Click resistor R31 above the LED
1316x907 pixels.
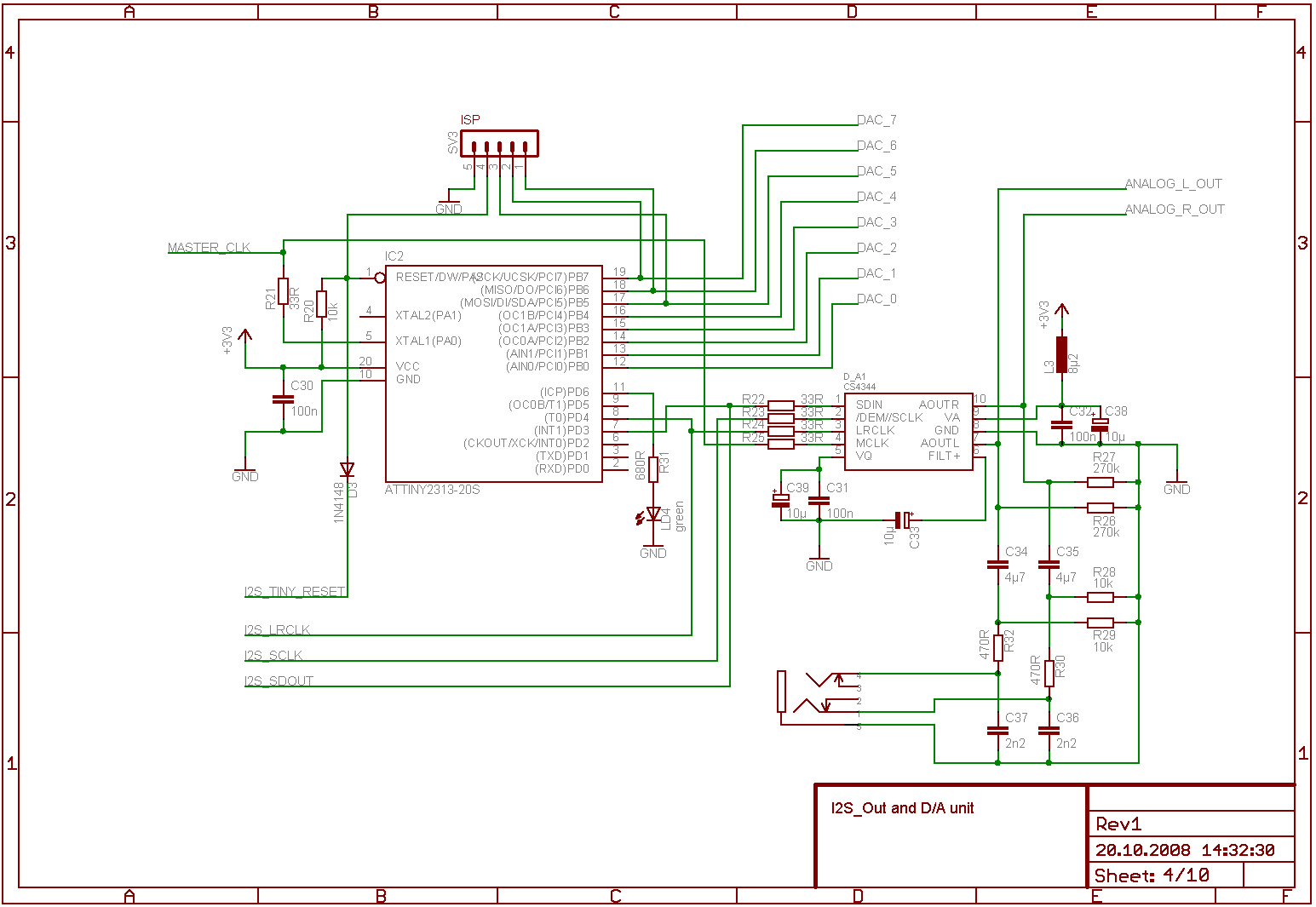(x=653, y=468)
